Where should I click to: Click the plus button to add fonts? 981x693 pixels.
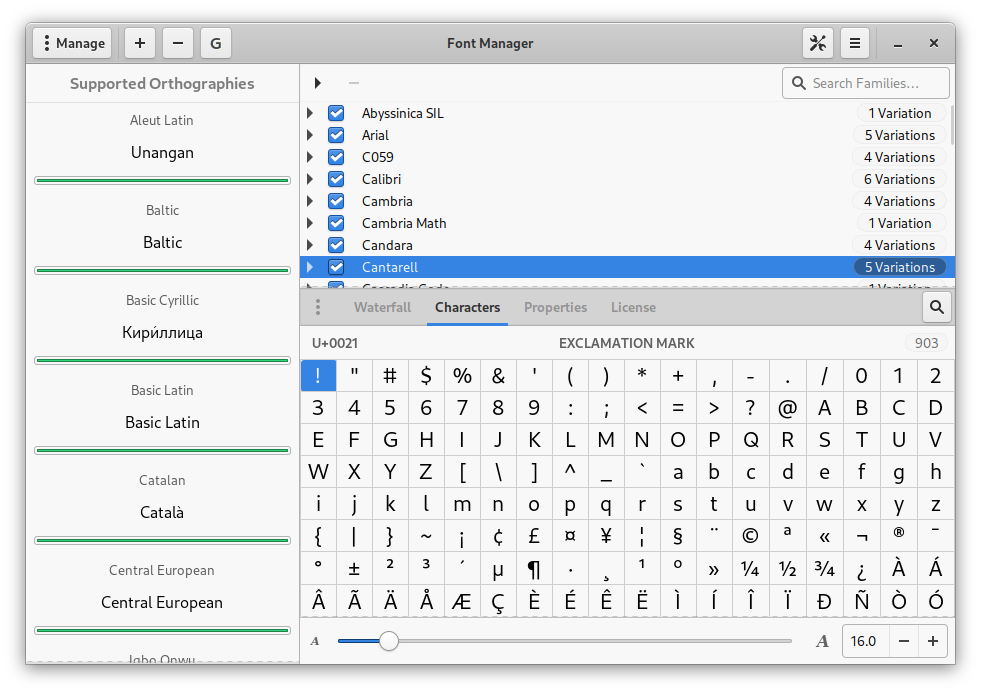click(x=140, y=43)
